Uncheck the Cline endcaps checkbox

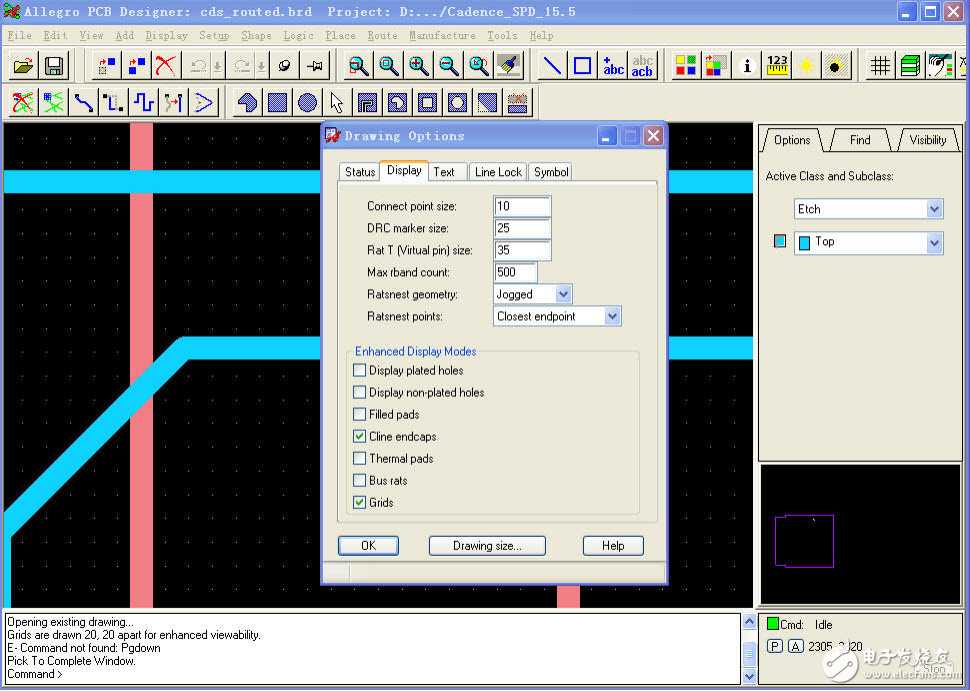(359, 436)
